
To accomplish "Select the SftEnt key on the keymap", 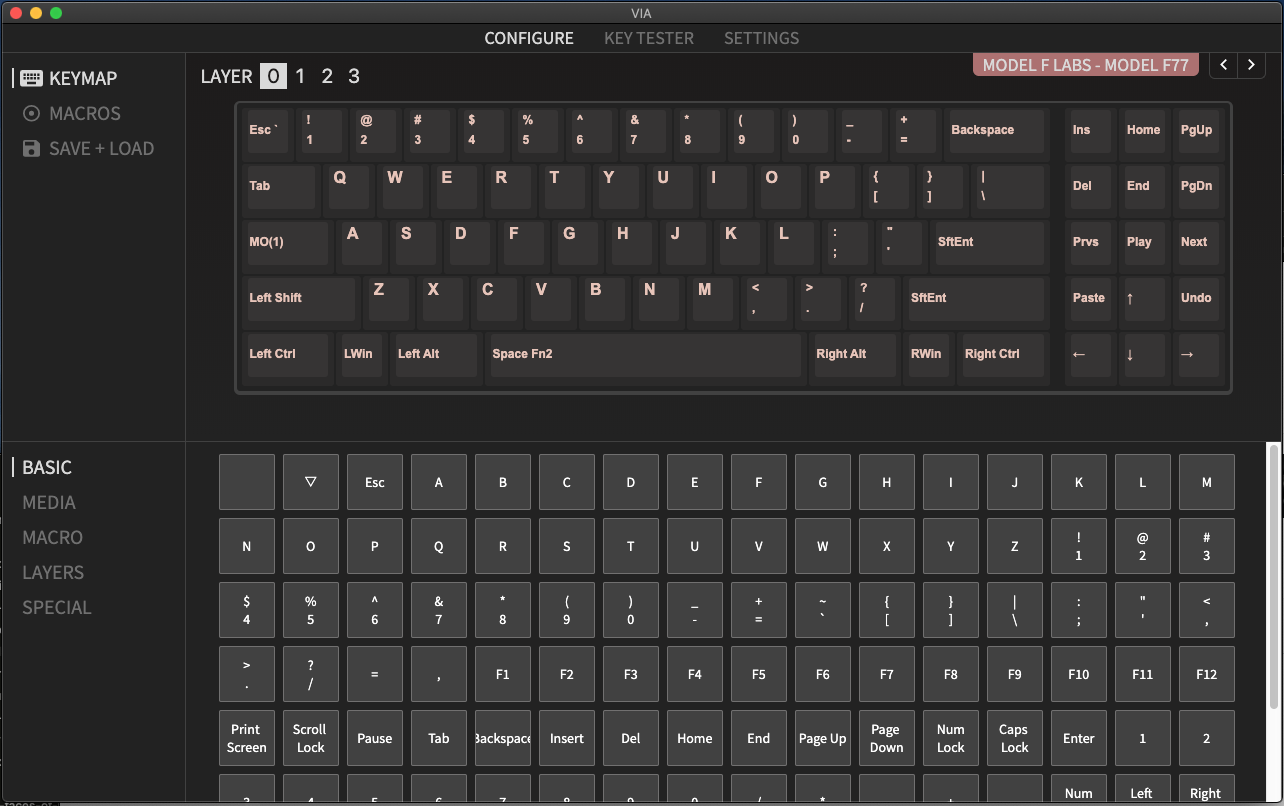I will click(988, 243).
